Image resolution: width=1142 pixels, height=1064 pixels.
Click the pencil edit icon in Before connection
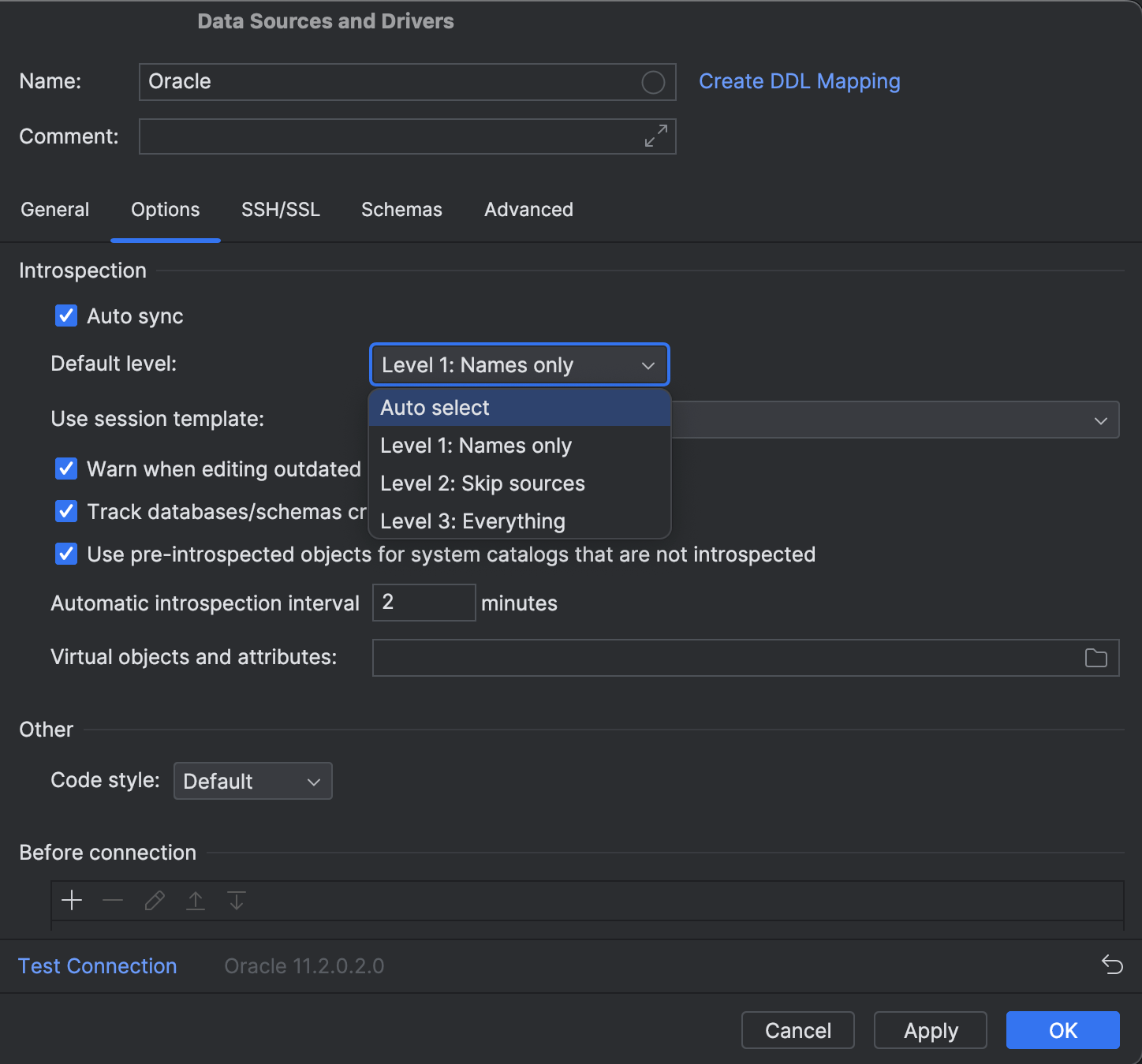pos(155,900)
